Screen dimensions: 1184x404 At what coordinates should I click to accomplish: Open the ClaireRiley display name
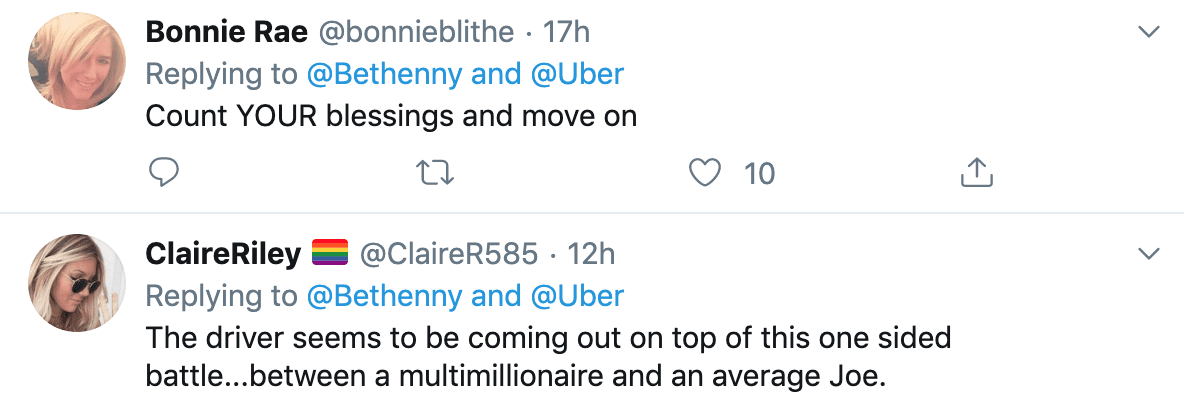pyautogui.click(x=223, y=254)
